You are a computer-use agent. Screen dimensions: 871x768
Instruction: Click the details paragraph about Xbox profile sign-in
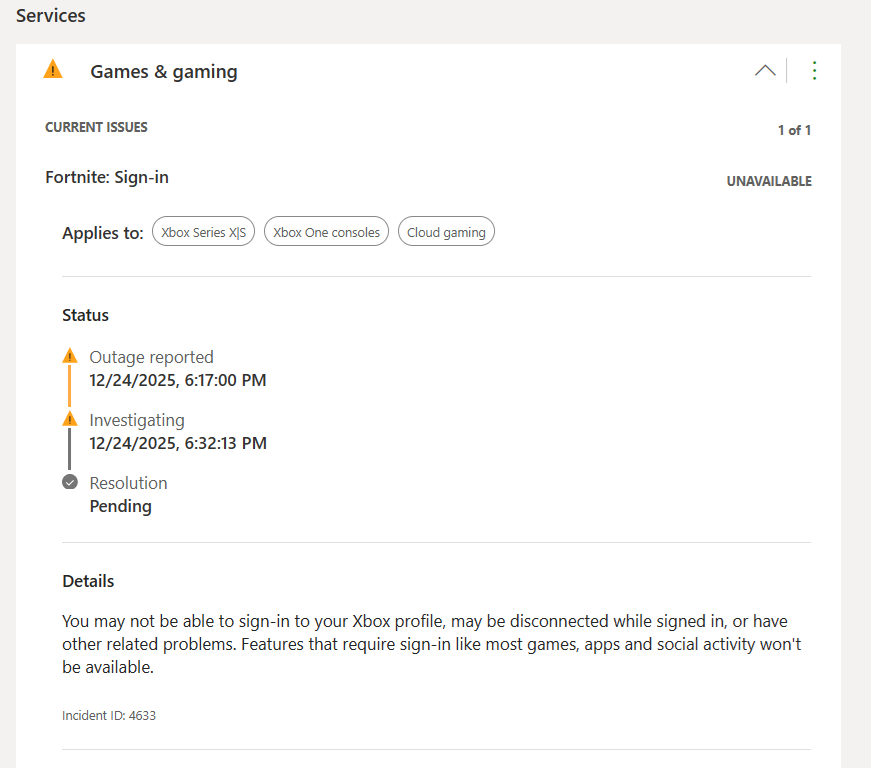click(x=432, y=644)
